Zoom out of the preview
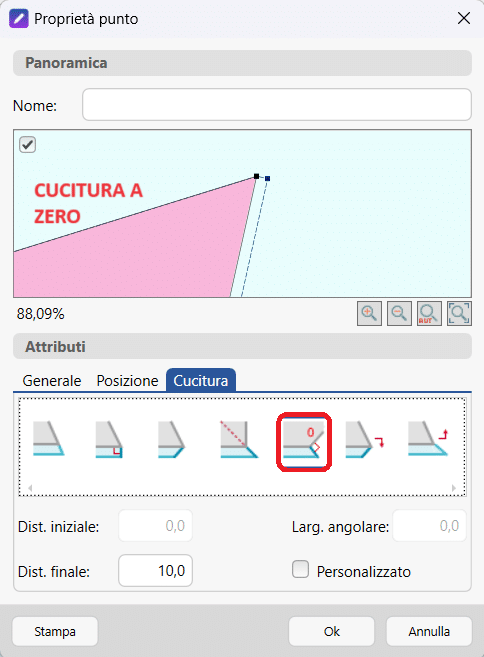The height and width of the screenshot is (657, 484). (x=399, y=313)
